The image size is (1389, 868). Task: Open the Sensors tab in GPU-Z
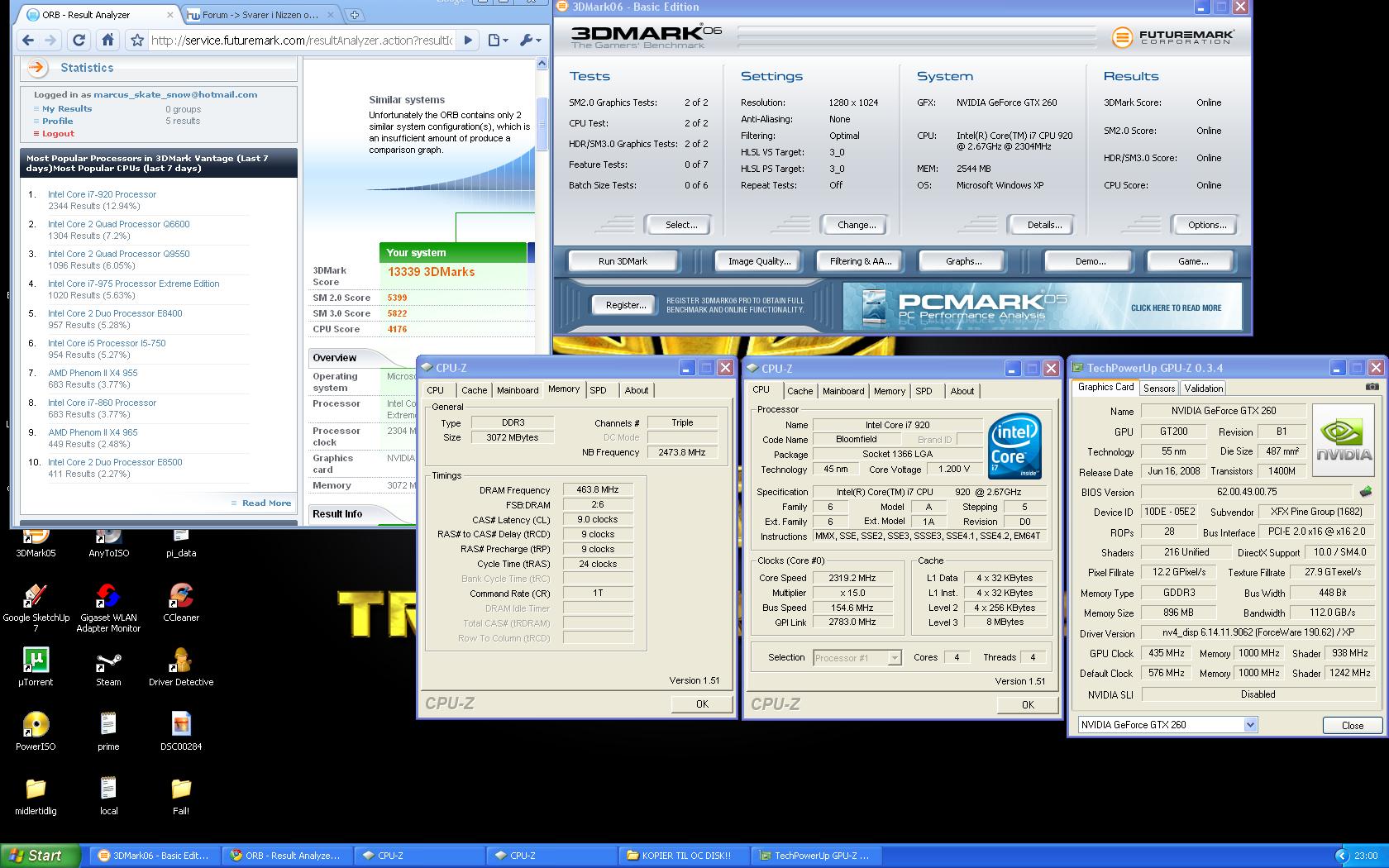coord(1159,389)
